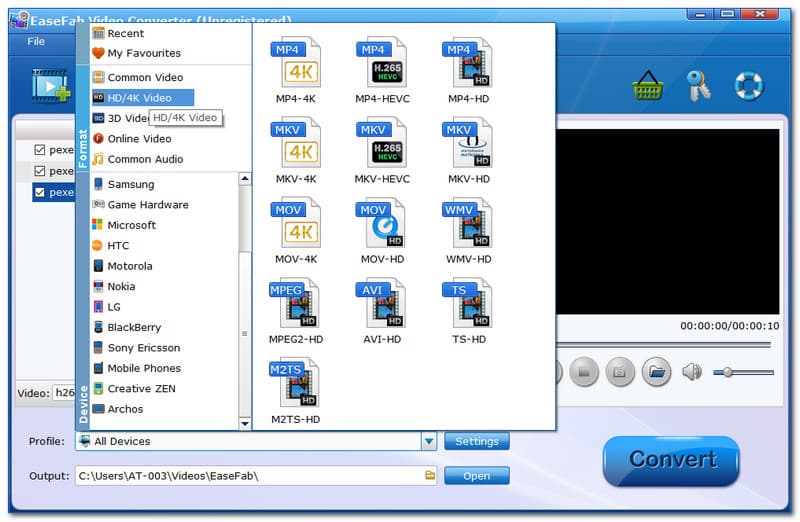Viewport: 800px width, 522px height.
Task: Click the video playback progress bar
Action: point(663,345)
